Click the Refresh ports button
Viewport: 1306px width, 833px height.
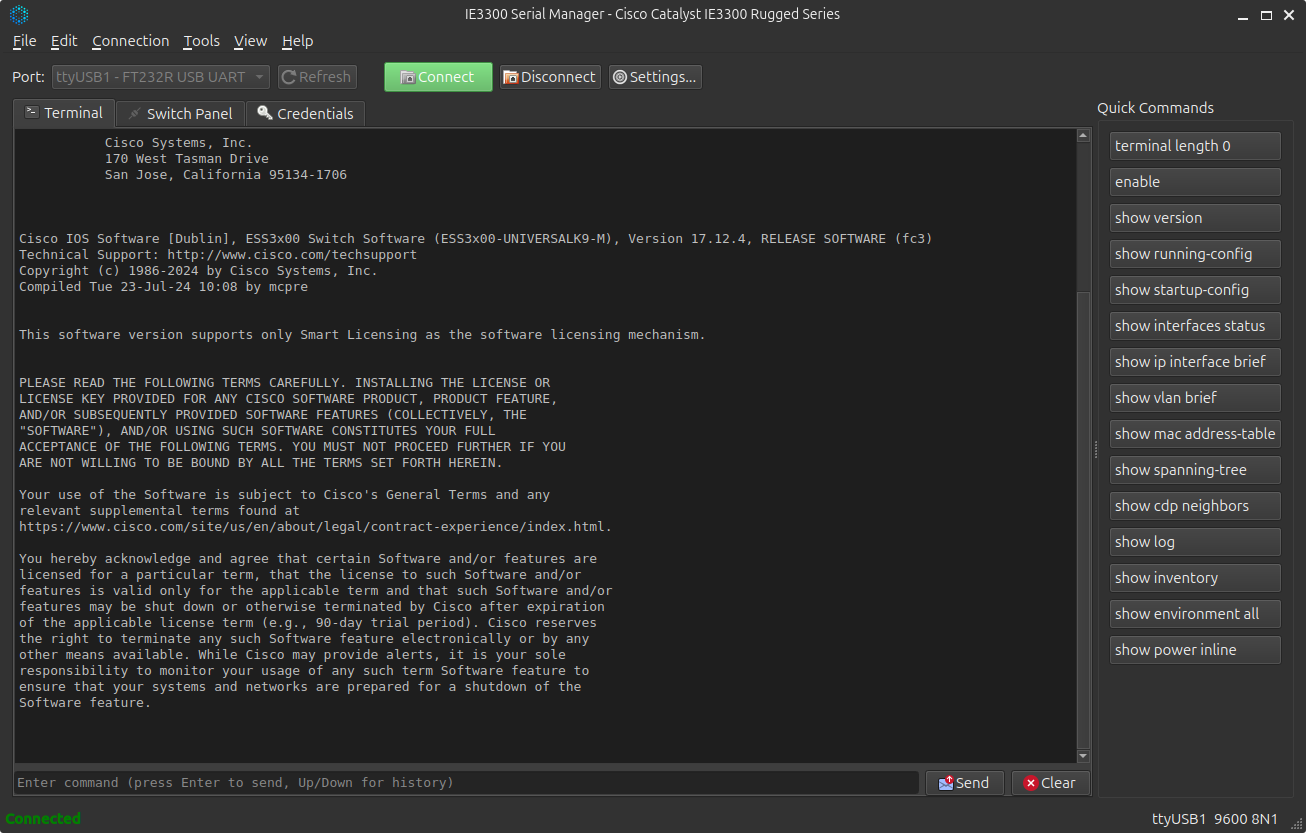click(x=315, y=77)
